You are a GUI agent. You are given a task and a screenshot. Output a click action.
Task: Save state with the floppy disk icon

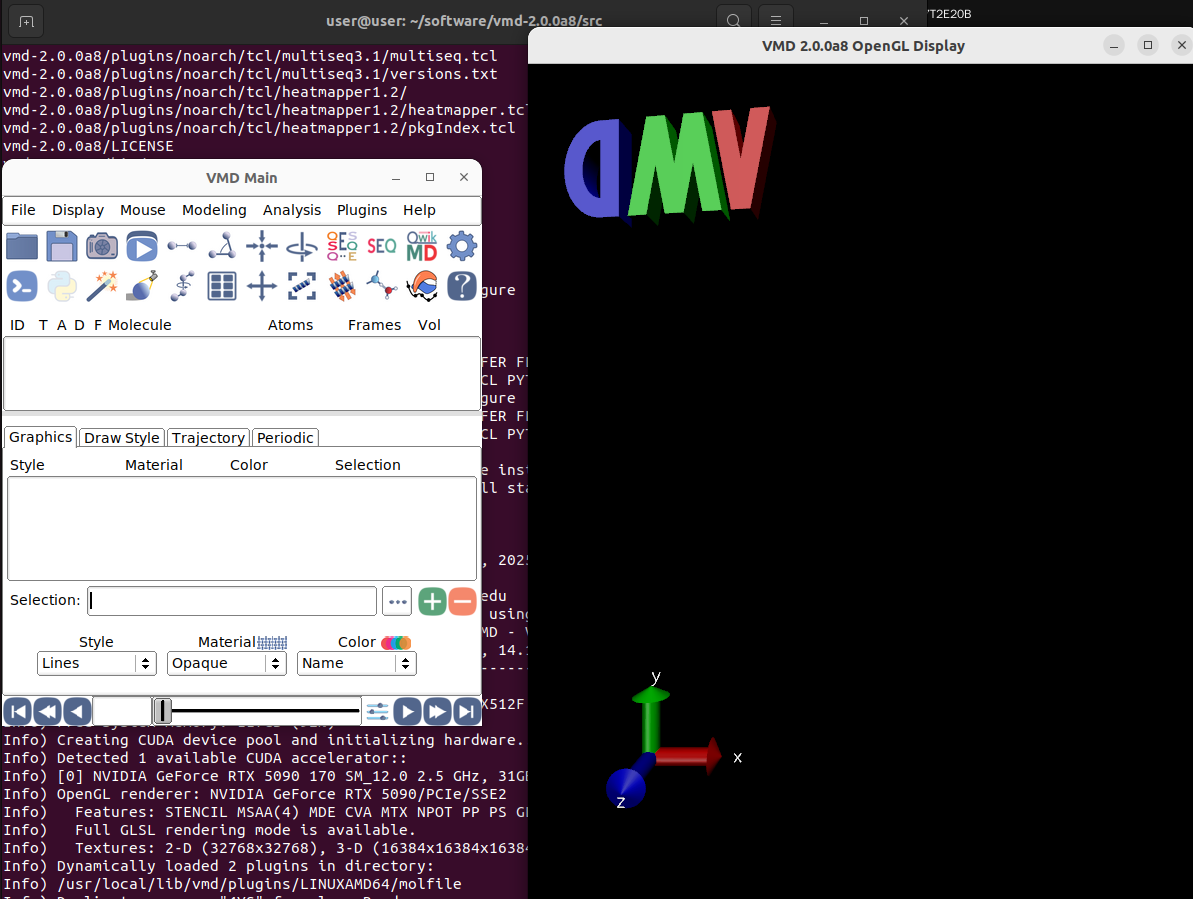[x=62, y=246]
